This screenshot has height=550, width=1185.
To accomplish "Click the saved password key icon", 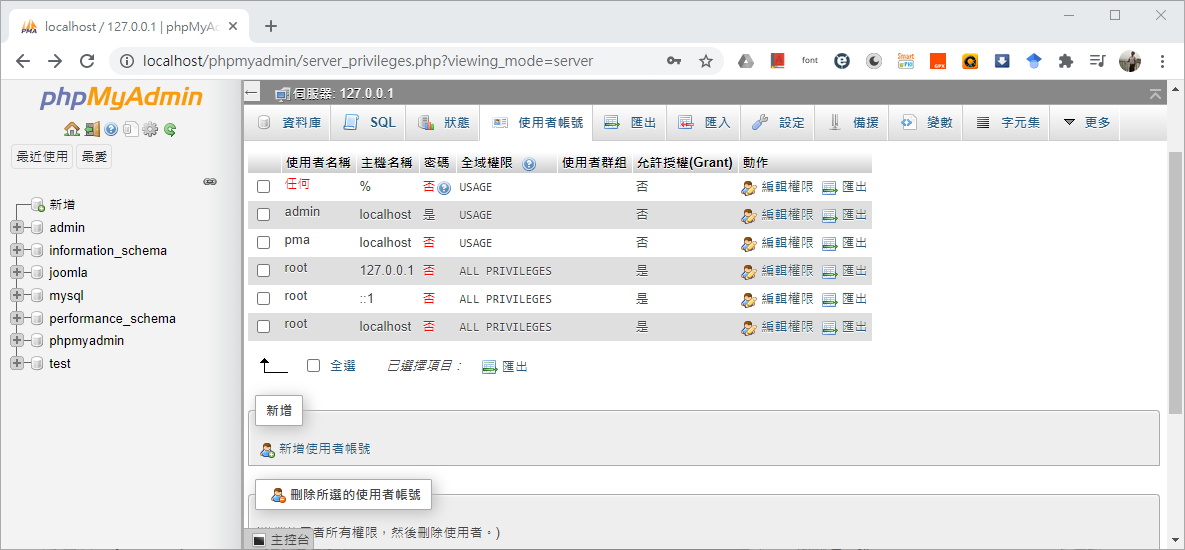I will 674,61.
